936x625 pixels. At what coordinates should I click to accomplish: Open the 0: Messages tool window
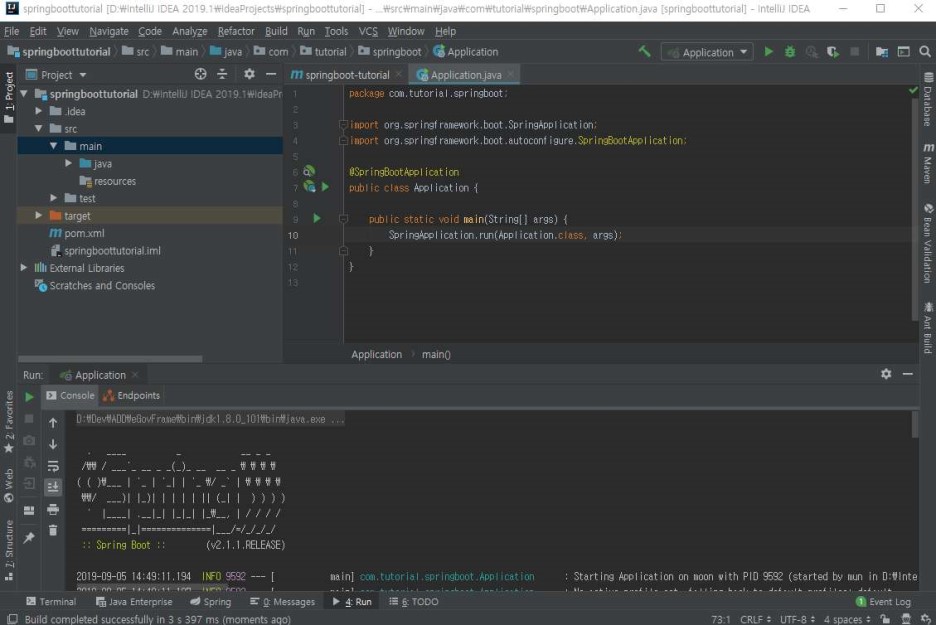pos(282,602)
